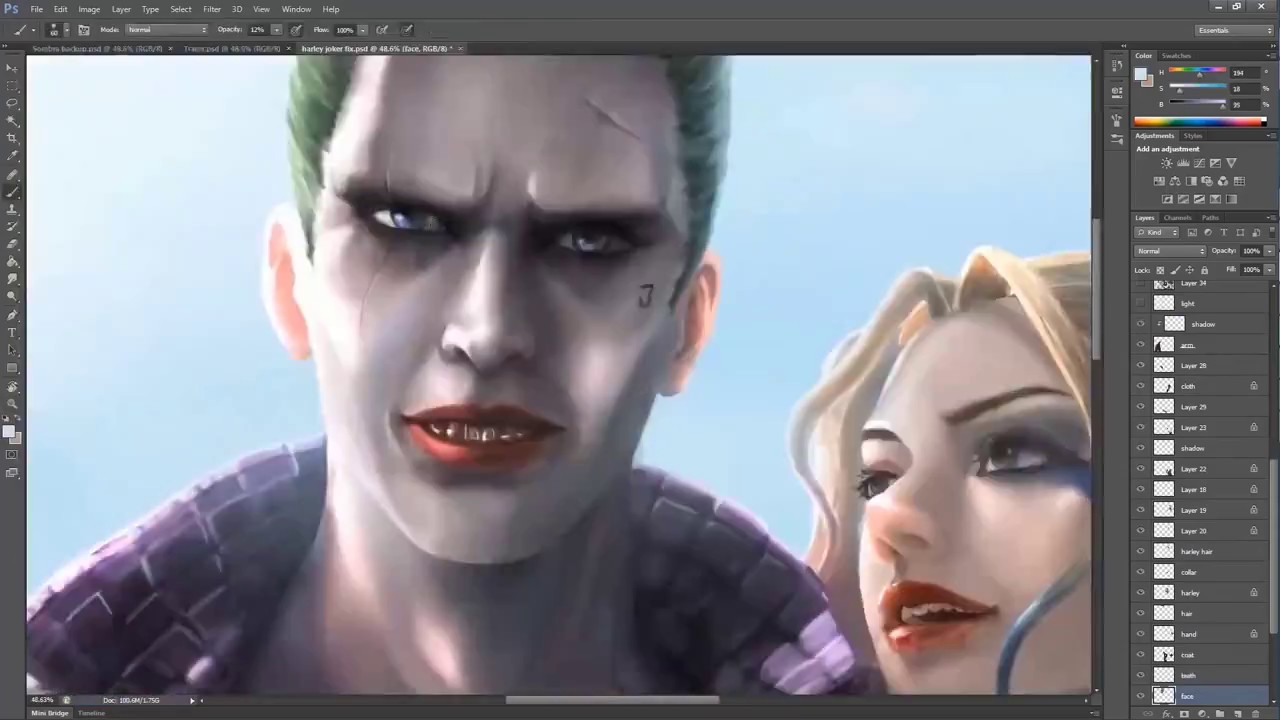Open the brush Mode dropdown in options bar
The height and width of the screenshot is (720, 1280).
(166, 30)
